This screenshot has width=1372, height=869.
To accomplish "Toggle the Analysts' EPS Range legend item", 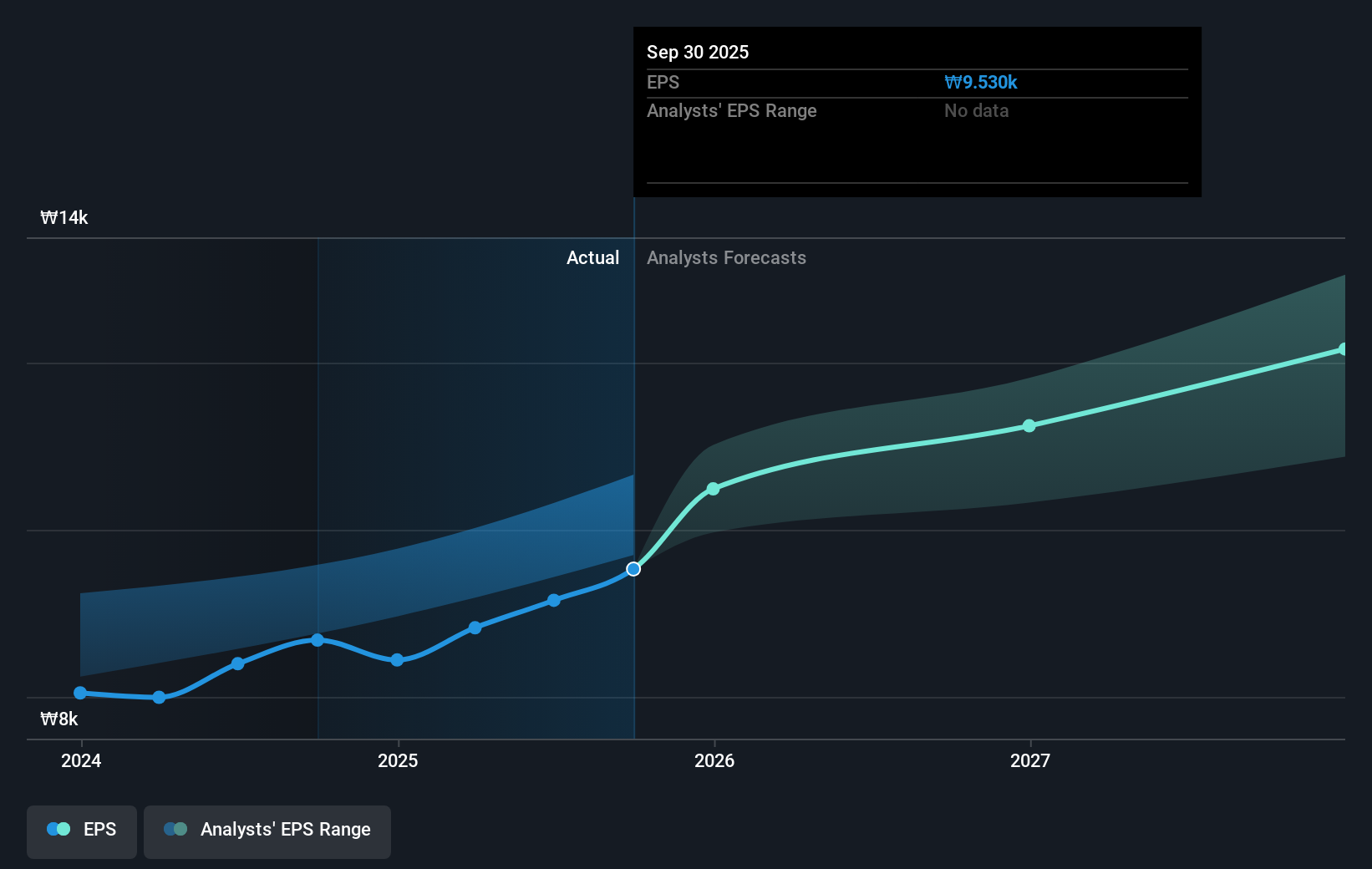I will pos(267,830).
